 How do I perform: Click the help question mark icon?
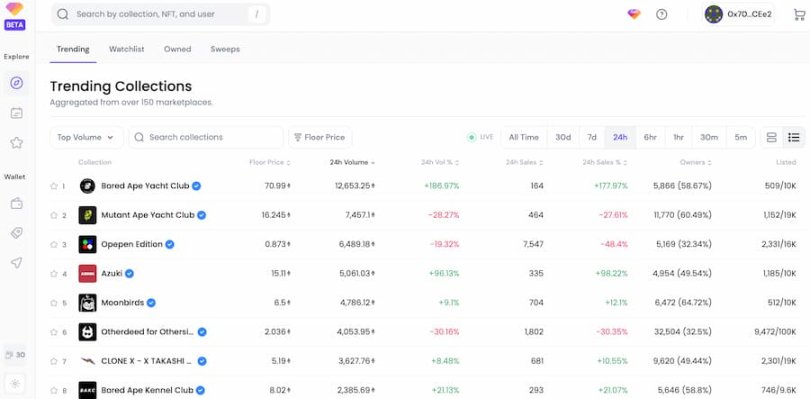coord(661,14)
